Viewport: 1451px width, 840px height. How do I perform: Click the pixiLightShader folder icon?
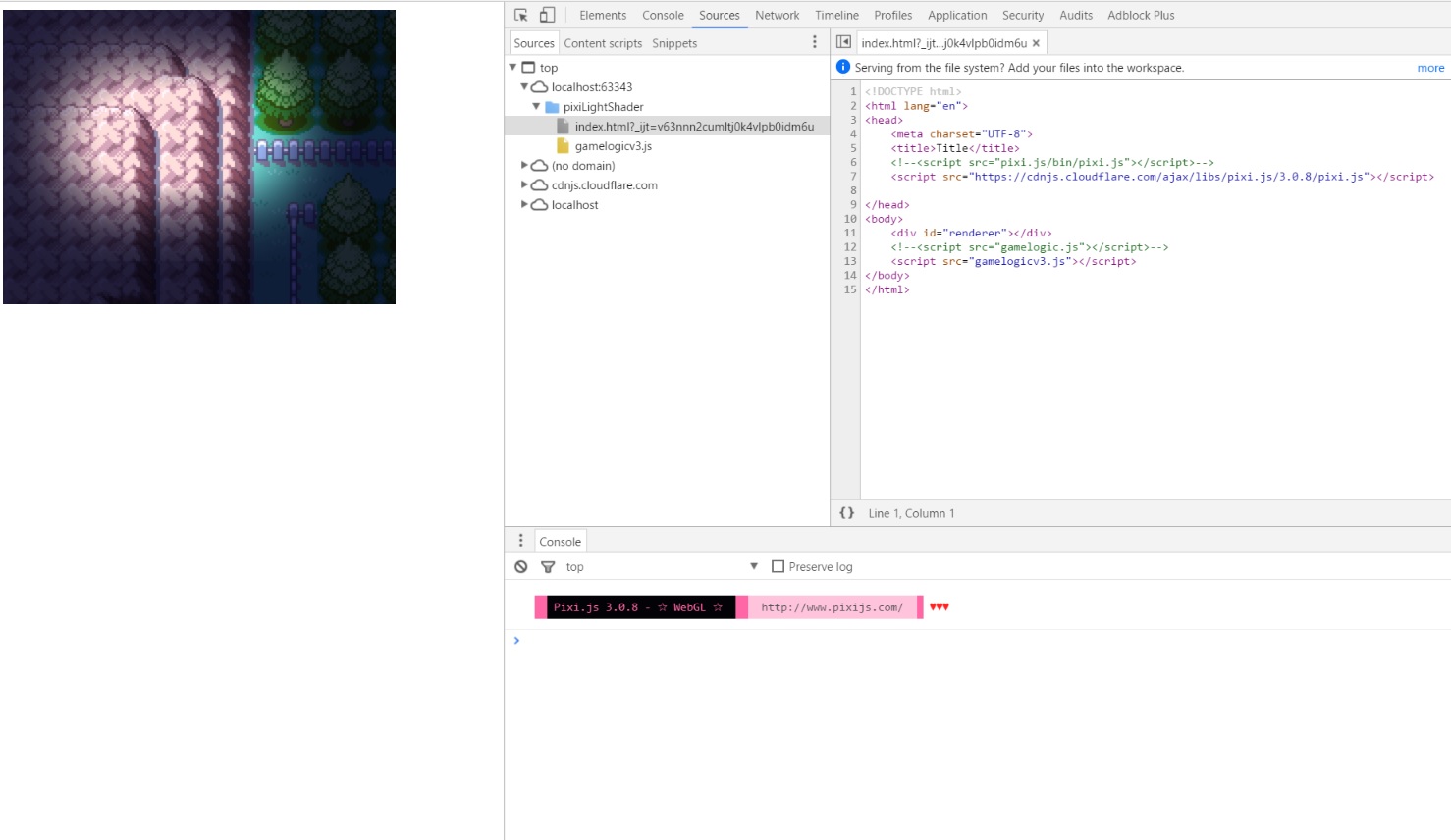point(552,107)
